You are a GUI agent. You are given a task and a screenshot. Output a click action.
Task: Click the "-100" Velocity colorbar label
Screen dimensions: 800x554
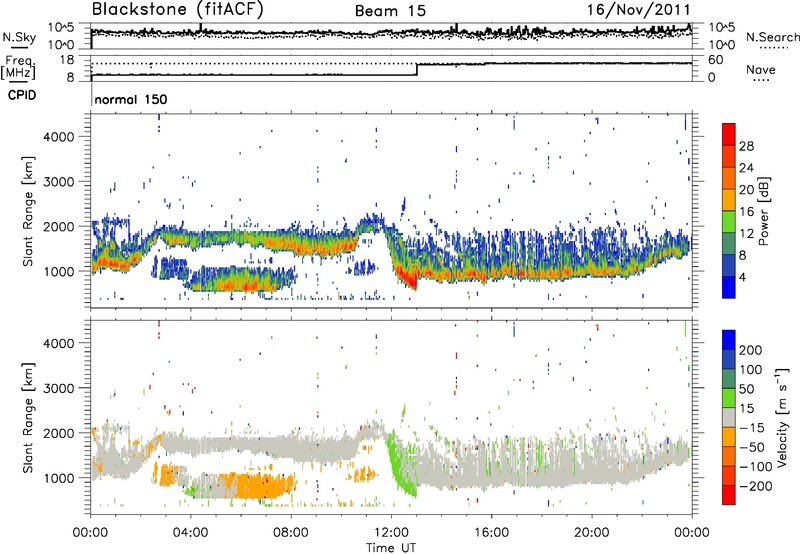tap(755, 467)
